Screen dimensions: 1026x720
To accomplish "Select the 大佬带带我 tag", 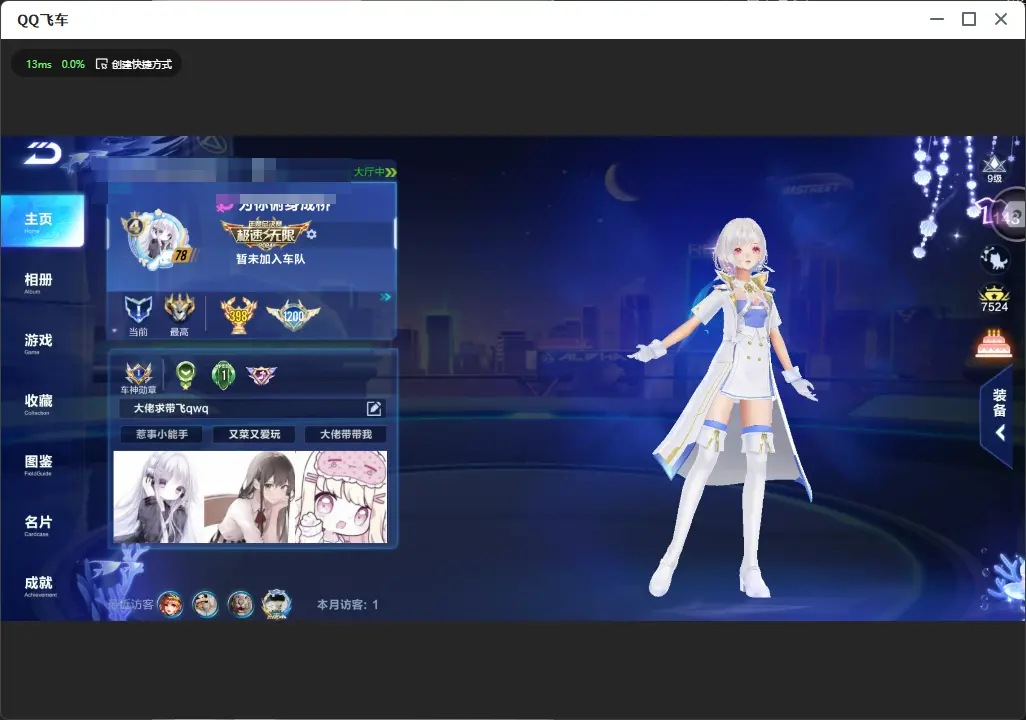I will (345, 434).
